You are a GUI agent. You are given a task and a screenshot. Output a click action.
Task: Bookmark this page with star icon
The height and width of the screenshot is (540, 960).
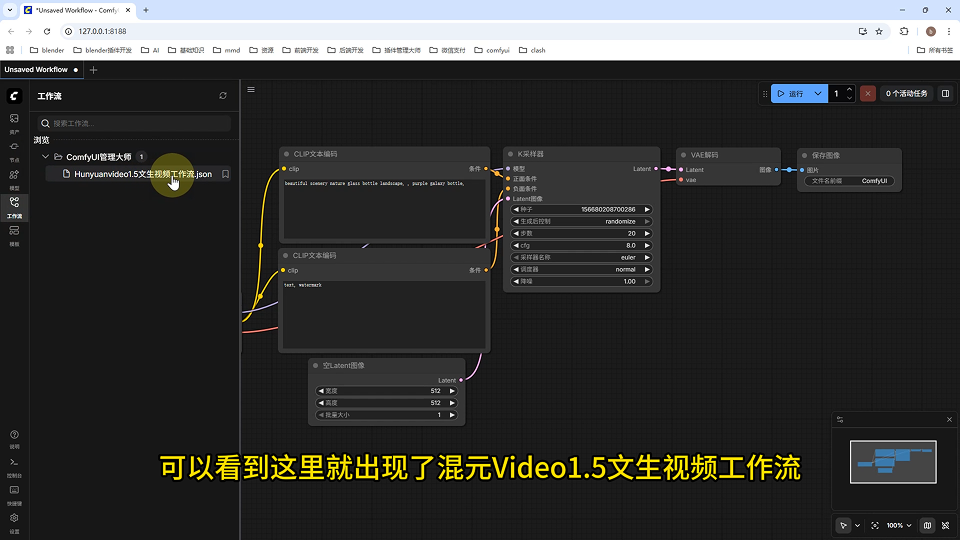(879, 31)
